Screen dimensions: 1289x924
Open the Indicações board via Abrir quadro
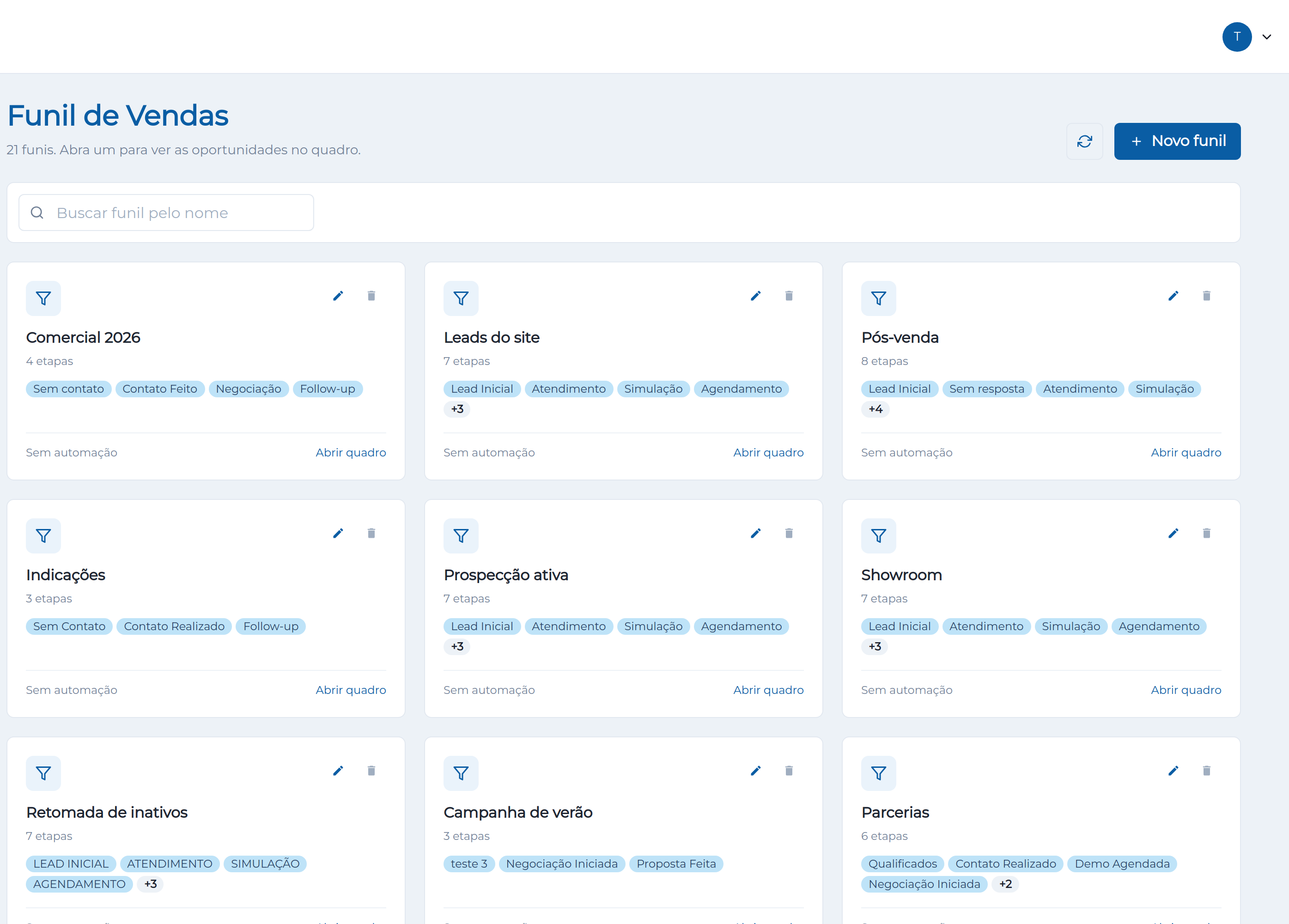pyautogui.click(x=351, y=690)
